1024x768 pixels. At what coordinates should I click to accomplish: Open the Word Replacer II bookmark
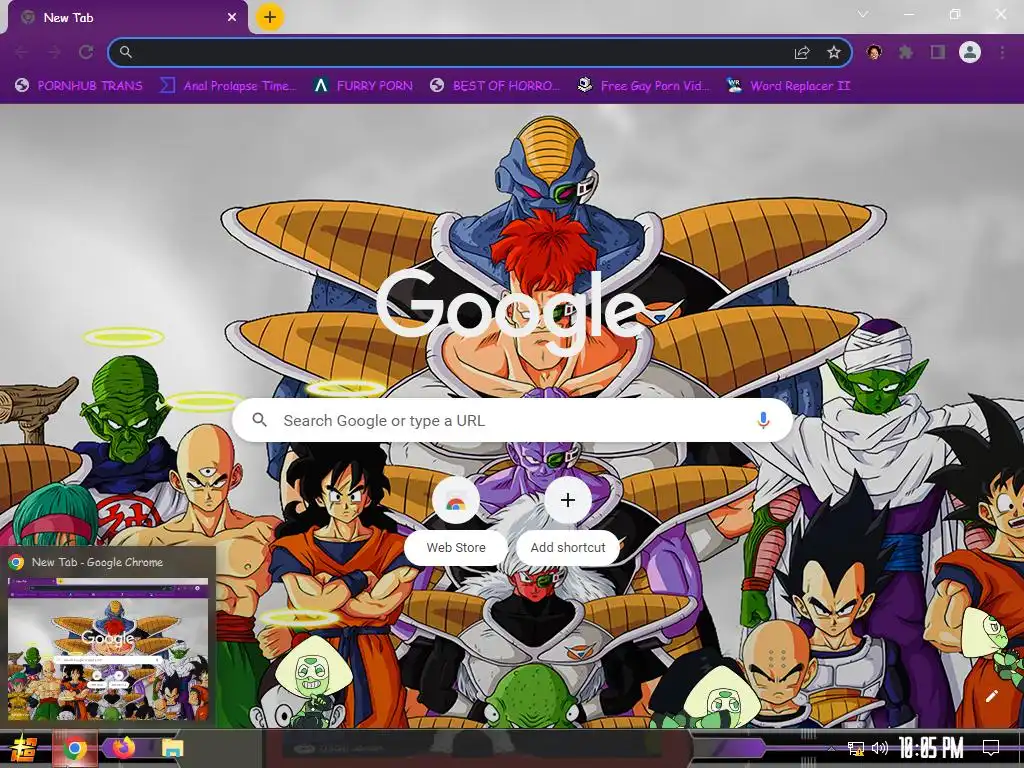789,86
